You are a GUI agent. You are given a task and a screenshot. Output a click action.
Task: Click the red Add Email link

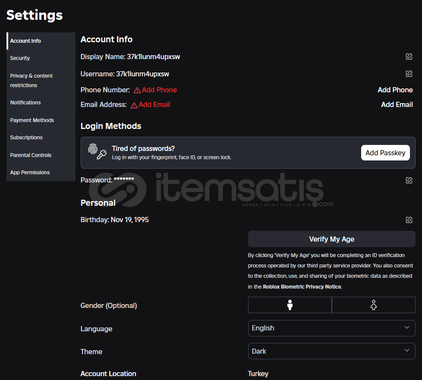pyautogui.click(x=154, y=105)
